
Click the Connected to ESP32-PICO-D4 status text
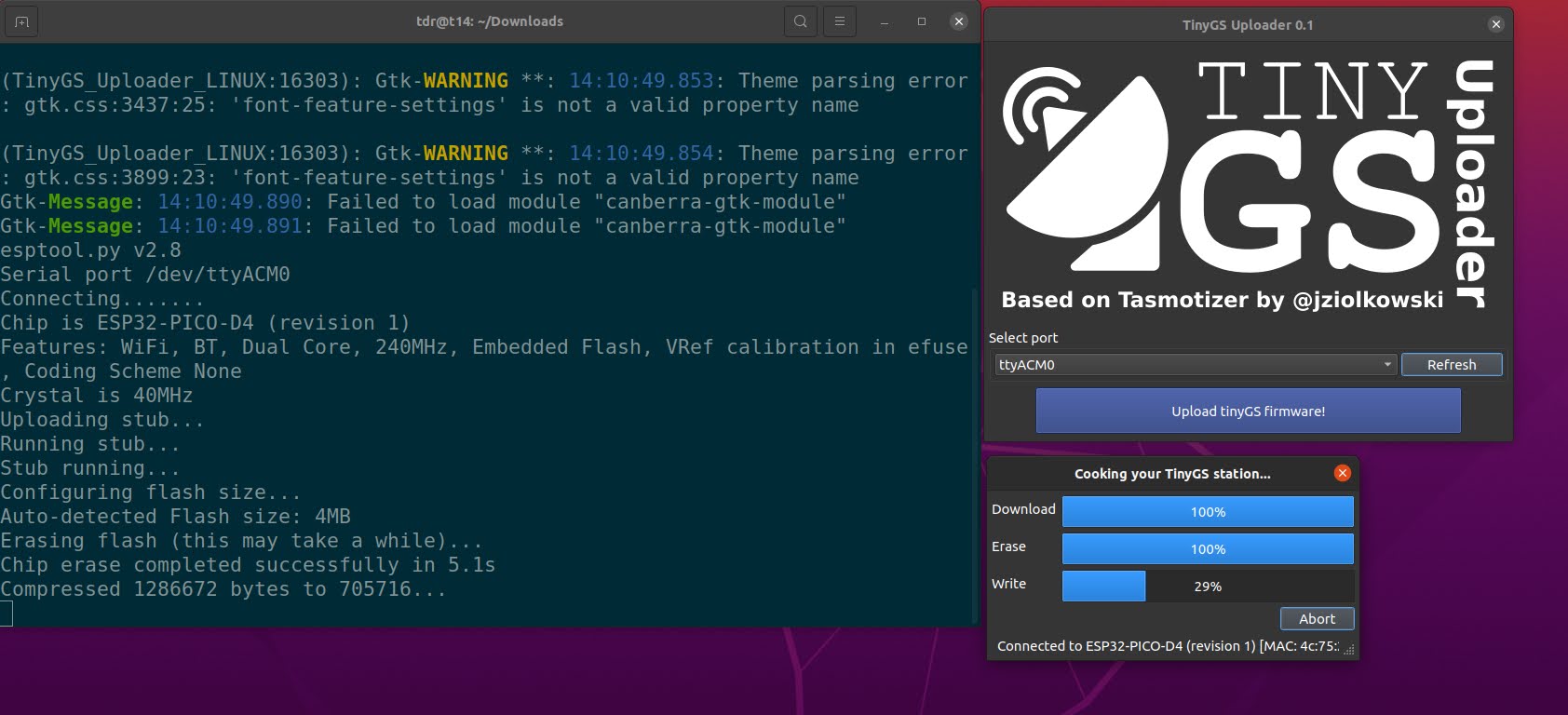(1167, 646)
